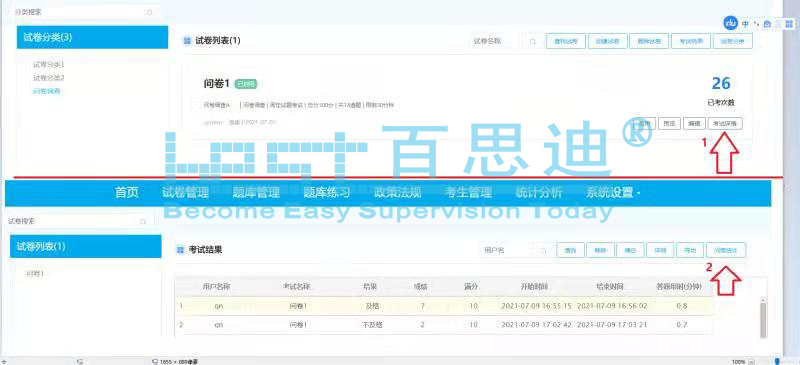Click the 考试详情 button on 问卷1 card
This screenshot has height=365, width=800.
click(x=726, y=123)
